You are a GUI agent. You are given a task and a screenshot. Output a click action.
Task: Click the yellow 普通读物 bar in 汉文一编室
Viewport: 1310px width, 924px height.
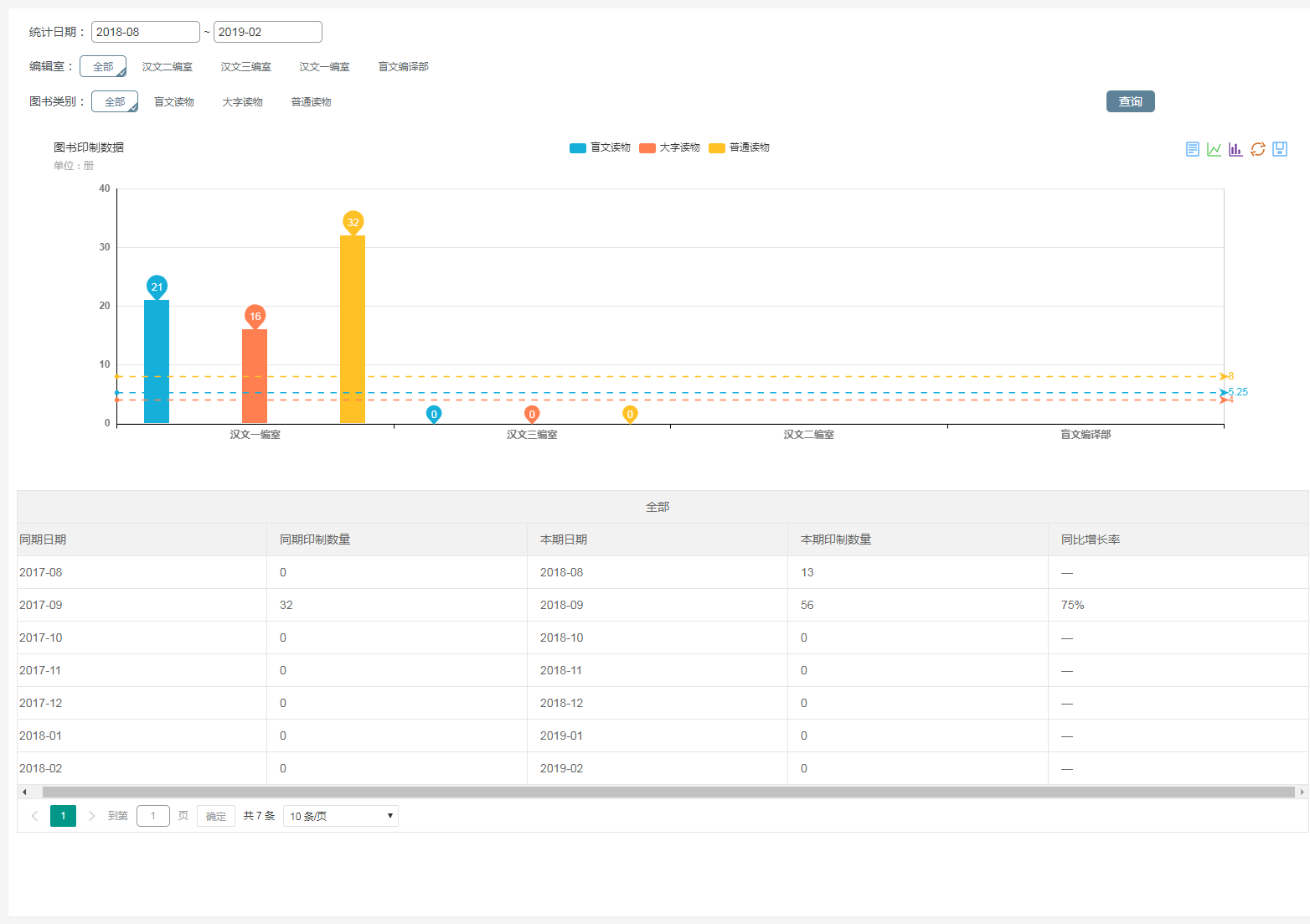pyautogui.click(x=353, y=329)
